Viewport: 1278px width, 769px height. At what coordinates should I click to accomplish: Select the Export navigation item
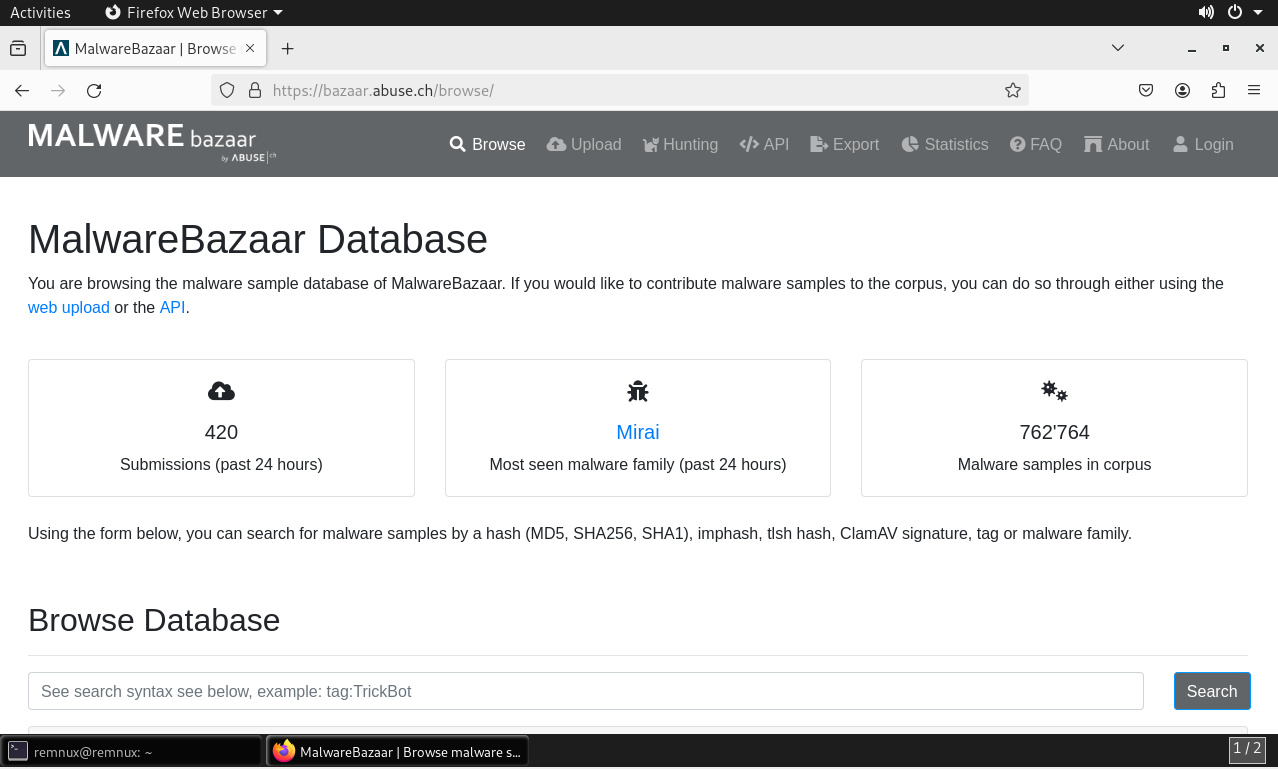(x=844, y=144)
